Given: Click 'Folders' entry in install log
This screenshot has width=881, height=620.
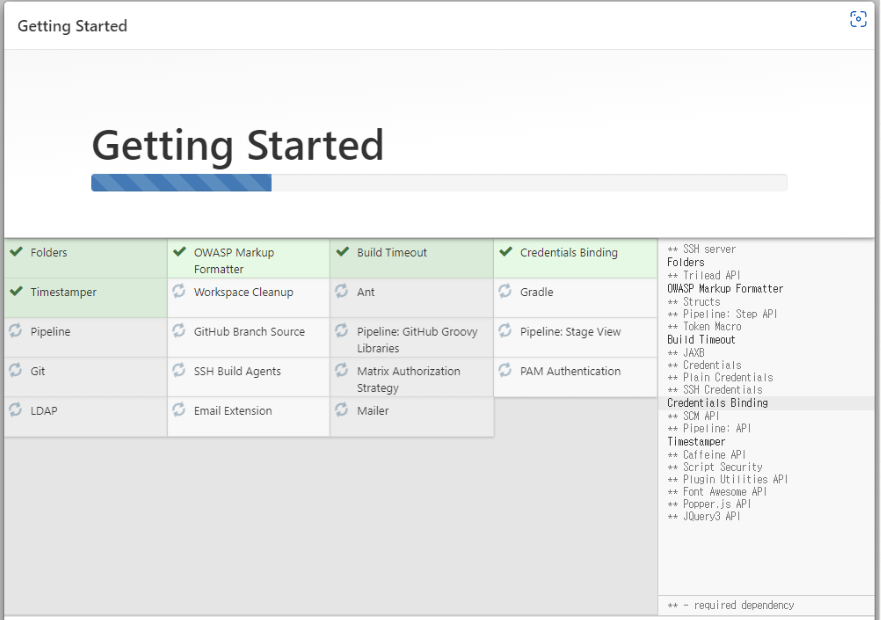Looking at the screenshot, I should click(685, 262).
